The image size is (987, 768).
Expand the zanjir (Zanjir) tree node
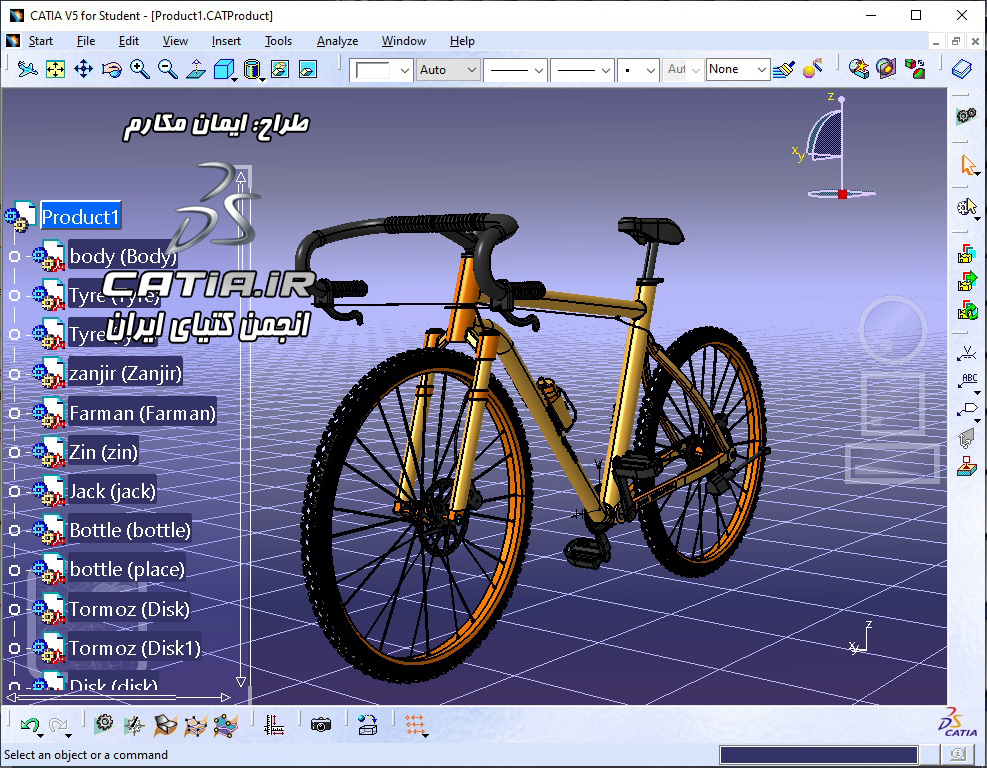coord(14,374)
